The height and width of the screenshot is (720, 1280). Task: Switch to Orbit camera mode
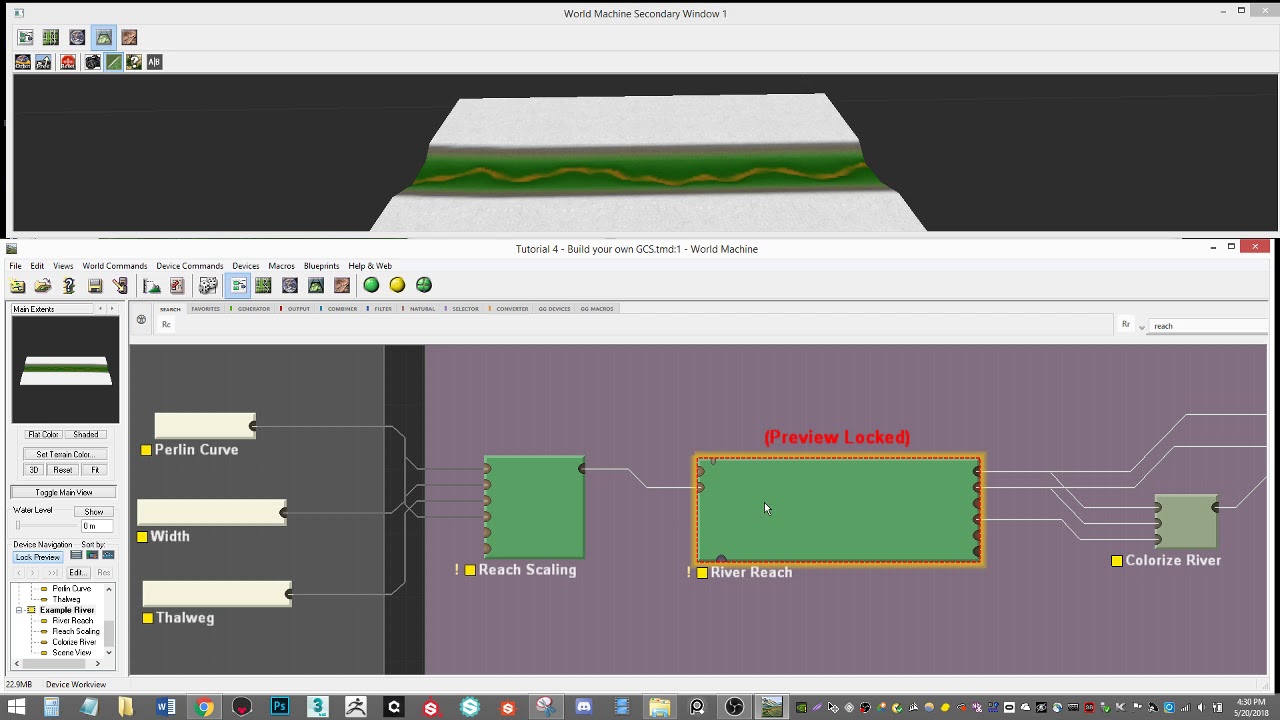pyautogui.click(x=22, y=62)
